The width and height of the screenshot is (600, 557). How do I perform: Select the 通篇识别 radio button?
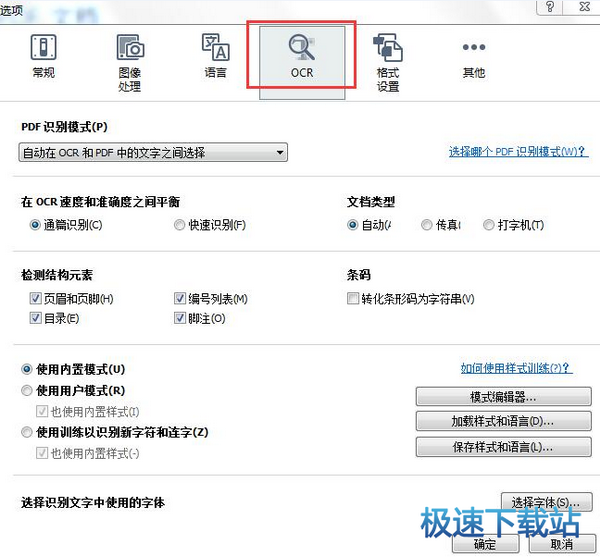coord(35,225)
